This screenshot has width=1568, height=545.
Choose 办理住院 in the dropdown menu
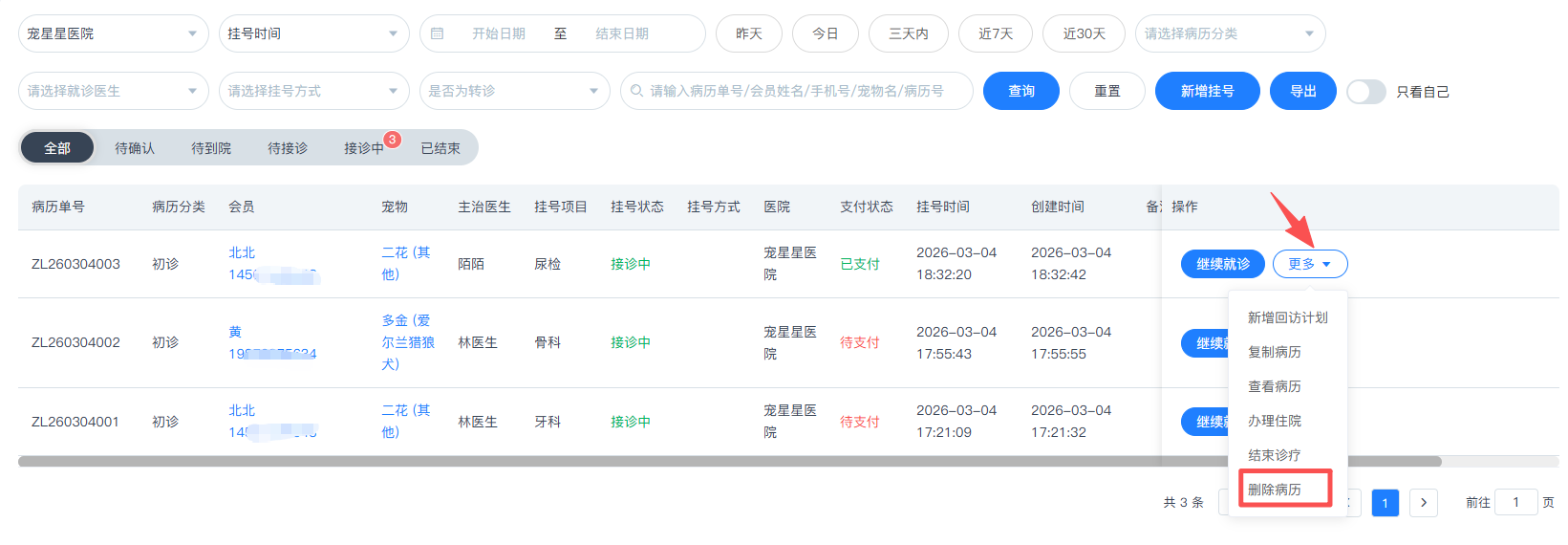click(1275, 421)
